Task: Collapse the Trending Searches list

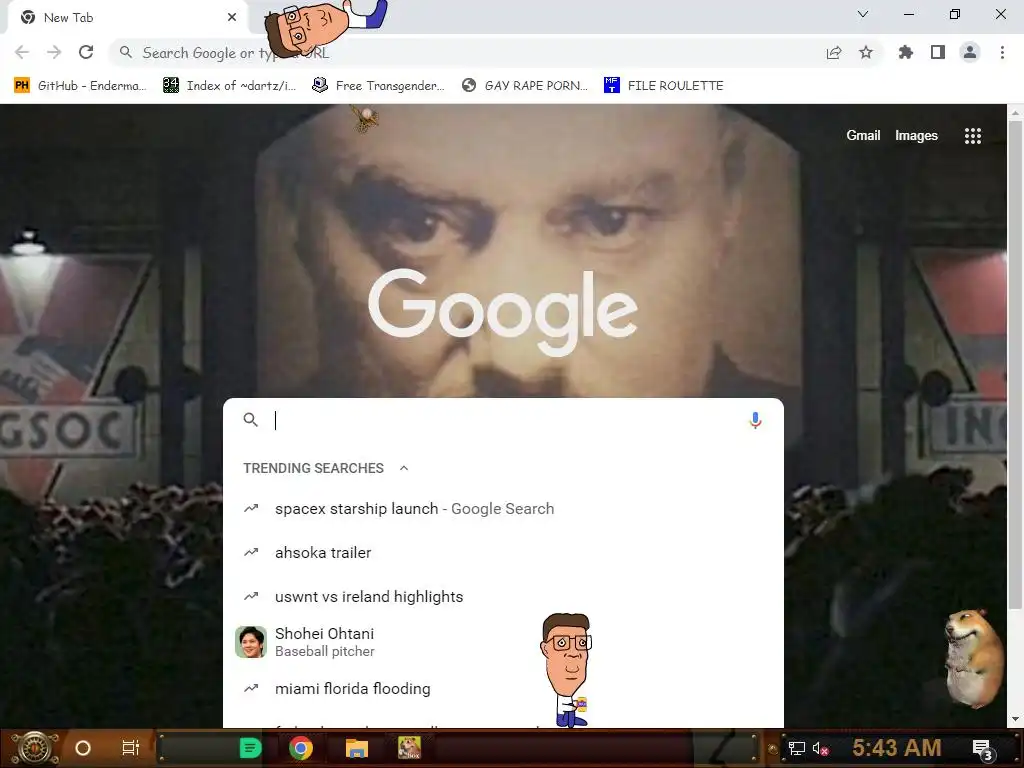Action: [x=404, y=468]
